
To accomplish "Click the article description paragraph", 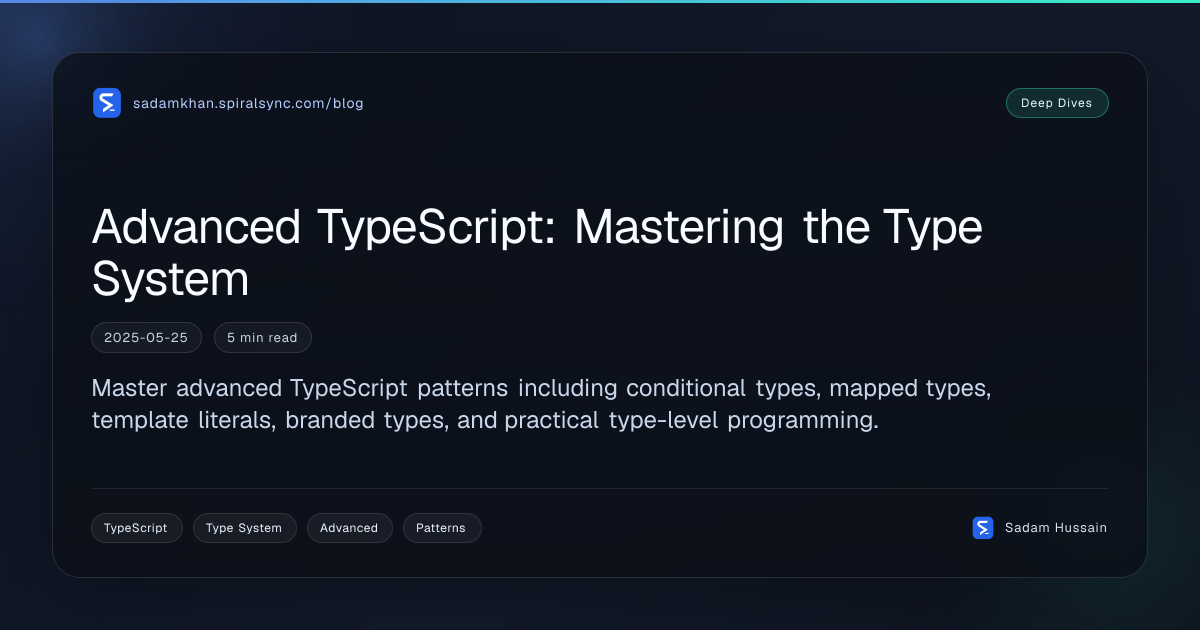I will click(541, 404).
